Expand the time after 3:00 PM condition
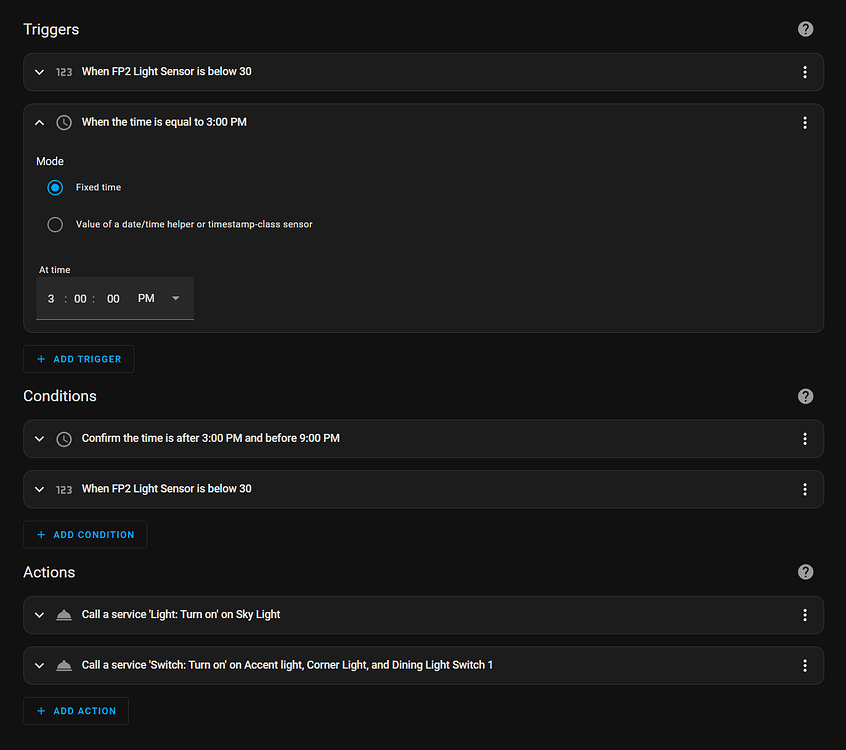Viewport: 846px width, 750px height. 40,439
